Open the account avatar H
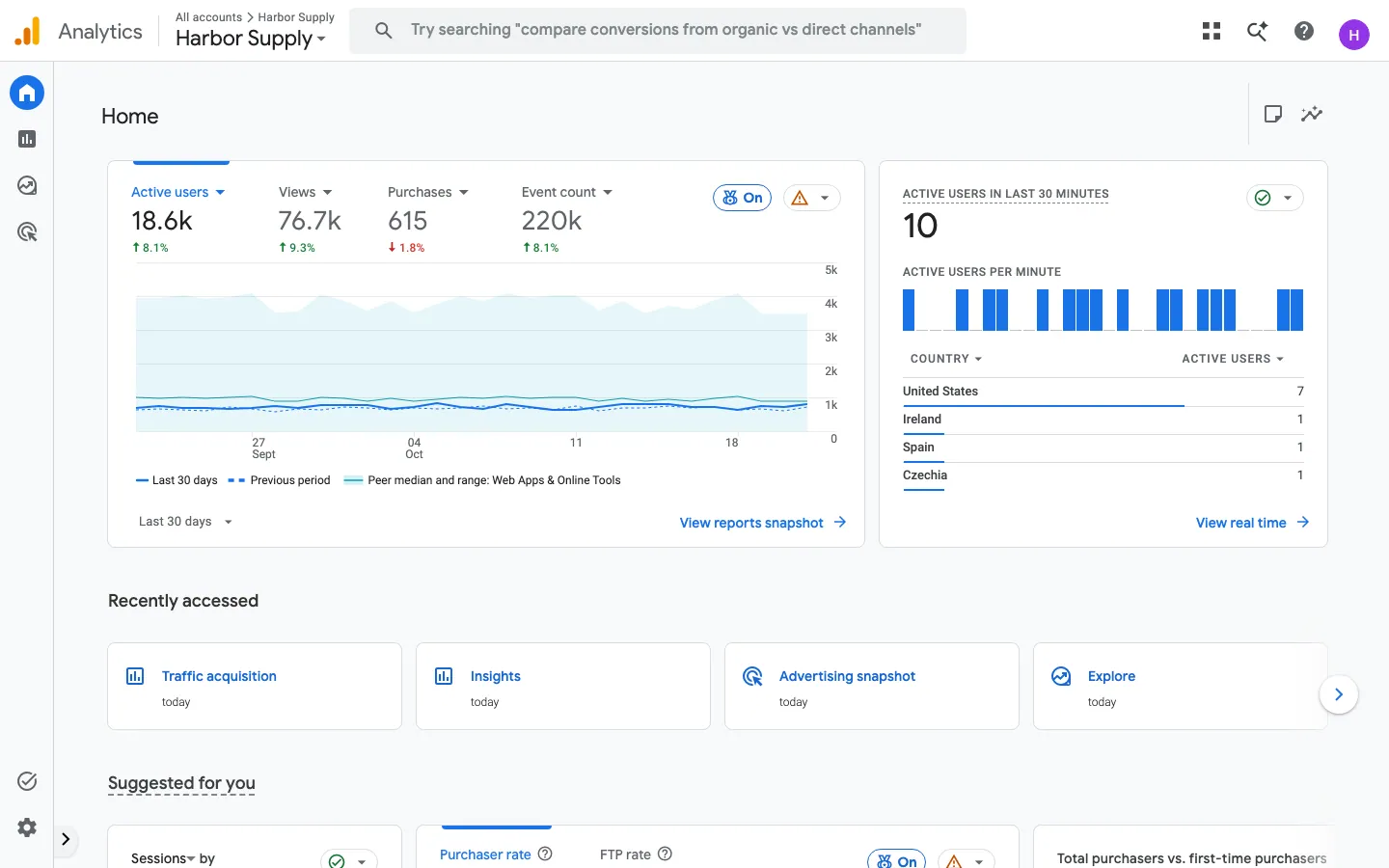1389x868 pixels. 1354,35
